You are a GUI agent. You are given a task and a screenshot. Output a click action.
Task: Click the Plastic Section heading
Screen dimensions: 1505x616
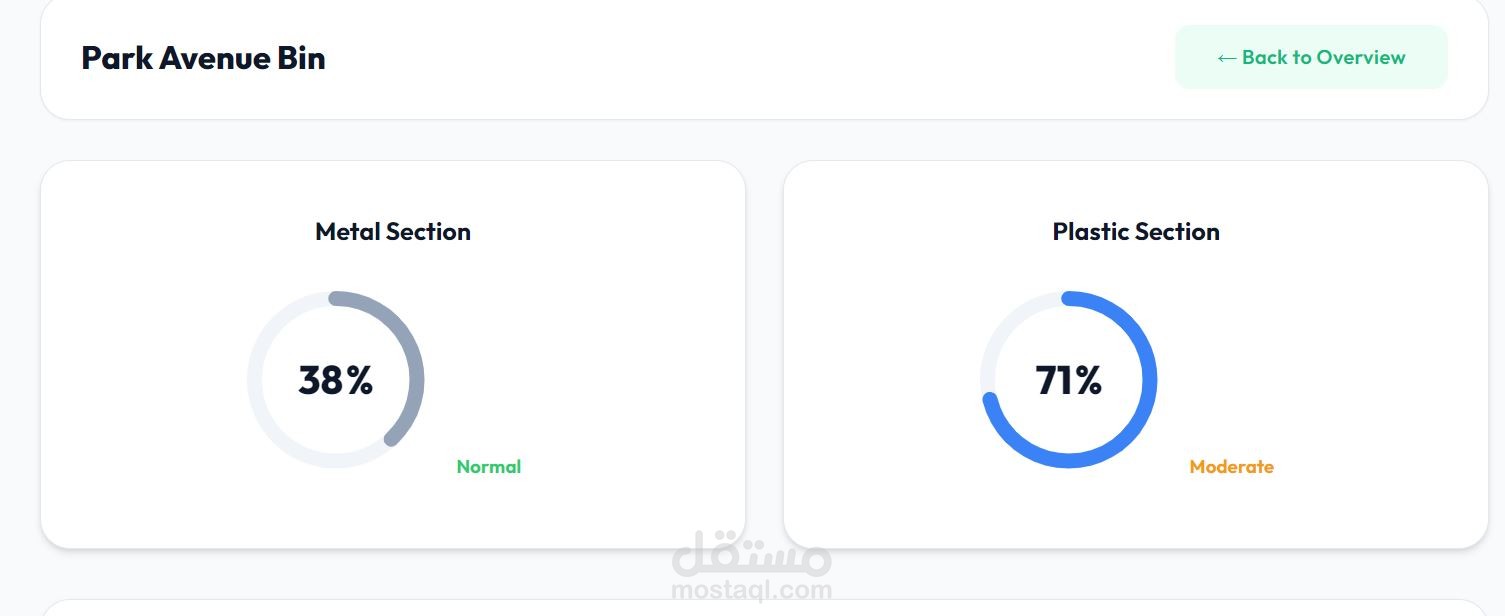coord(1135,232)
